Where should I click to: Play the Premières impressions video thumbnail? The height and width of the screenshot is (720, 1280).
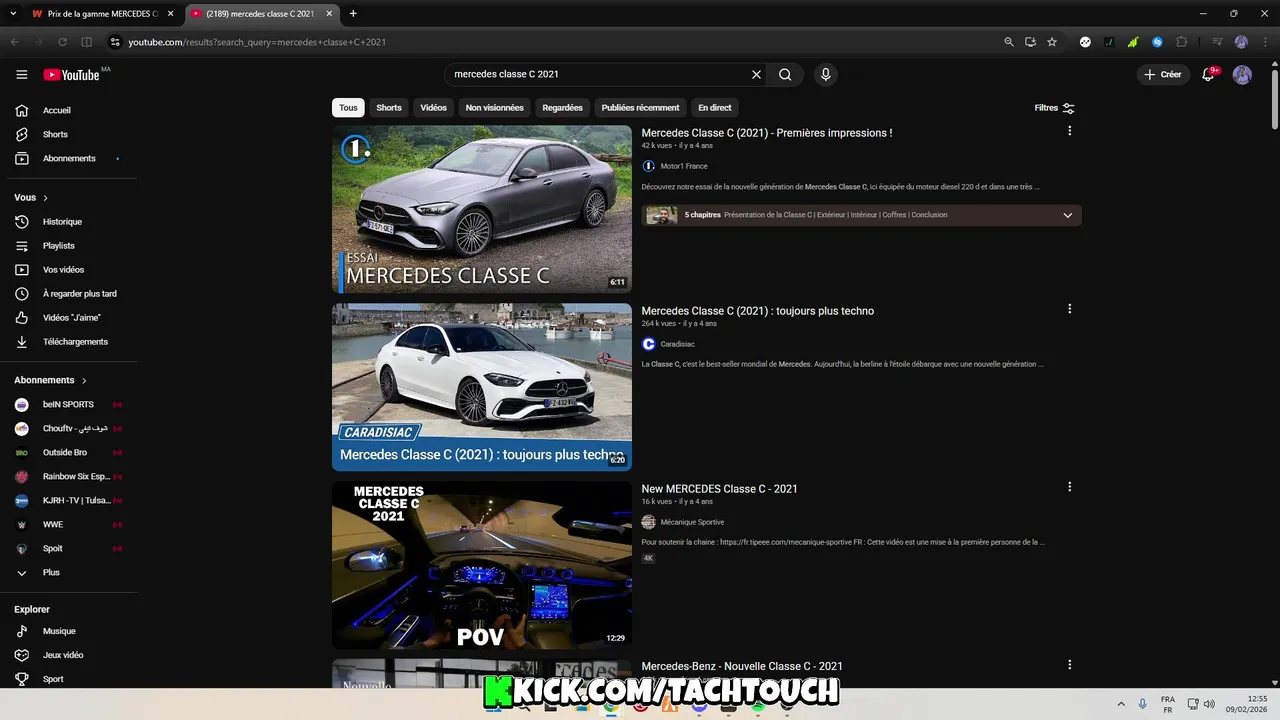point(482,209)
